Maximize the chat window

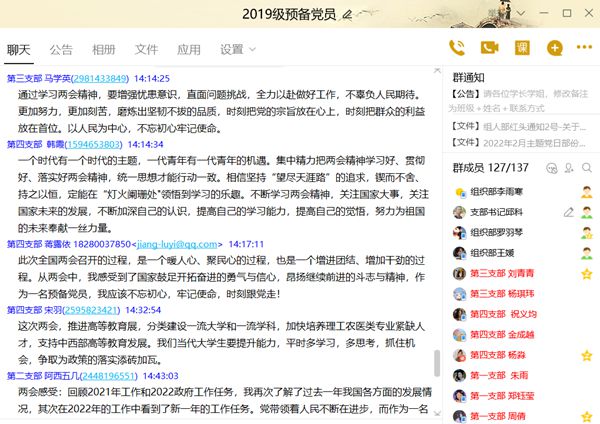(x=567, y=13)
